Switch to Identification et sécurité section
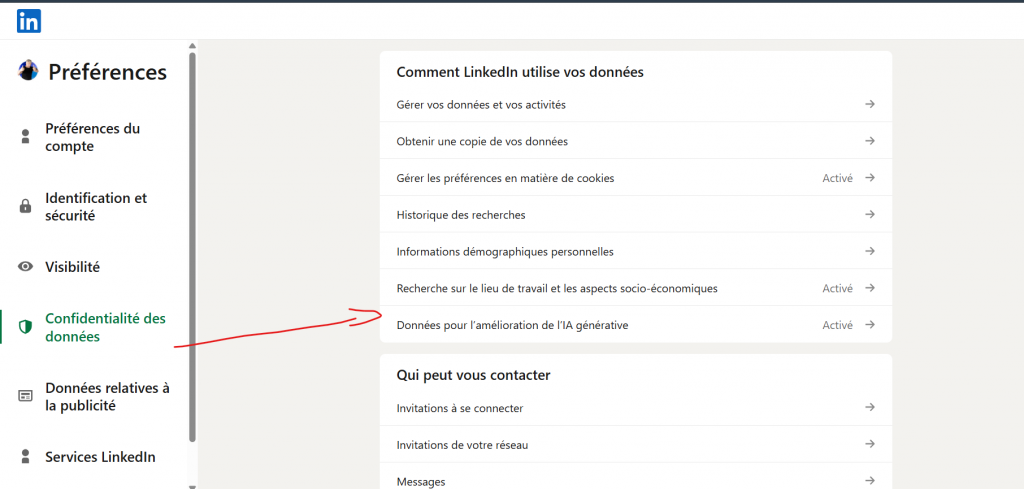This screenshot has height=489, width=1024. [95, 207]
